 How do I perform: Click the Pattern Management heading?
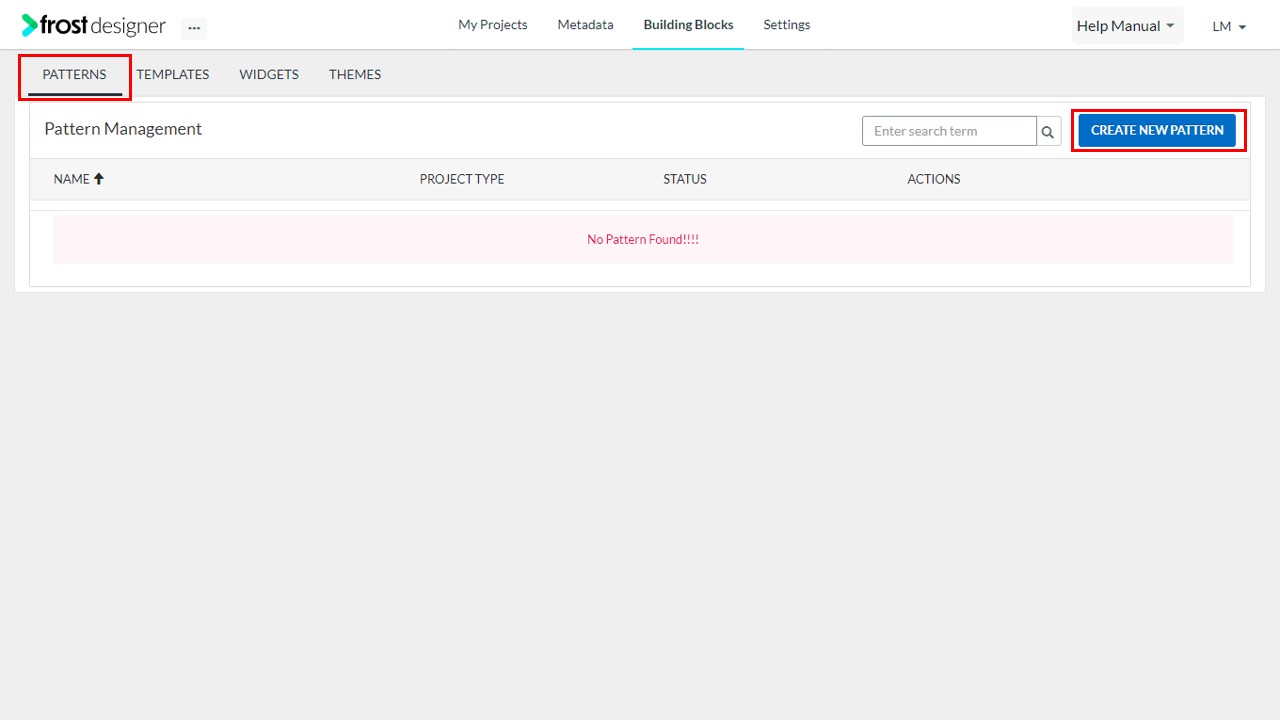(x=123, y=129)
